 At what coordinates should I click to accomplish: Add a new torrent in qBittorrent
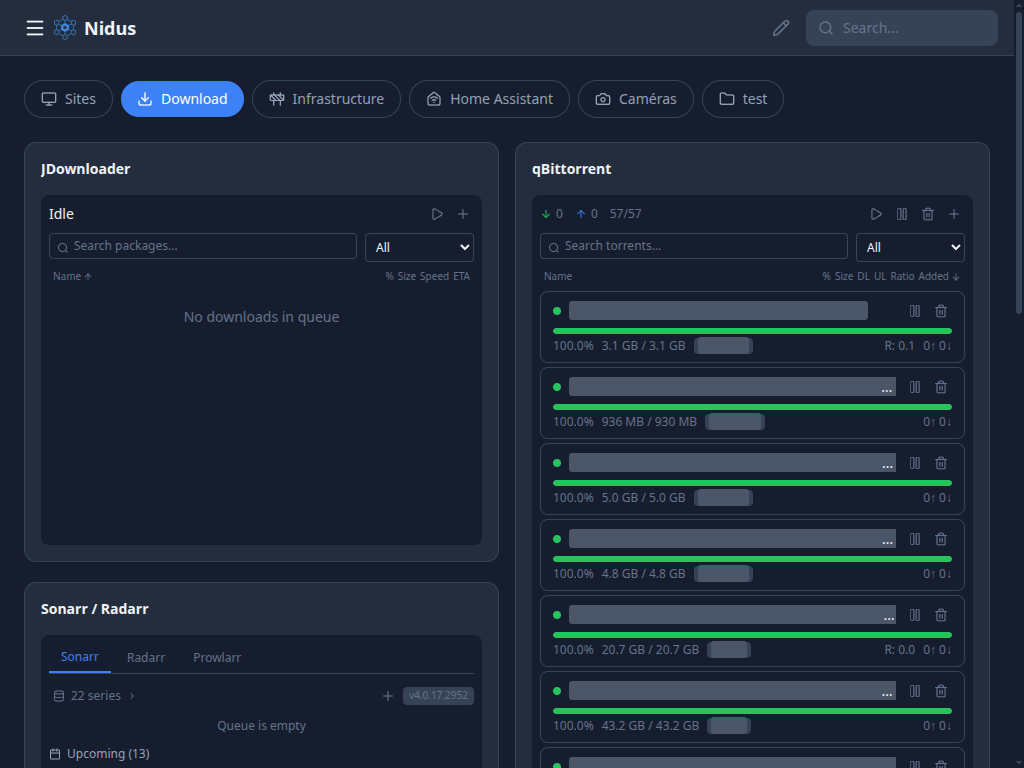(954, 214)
